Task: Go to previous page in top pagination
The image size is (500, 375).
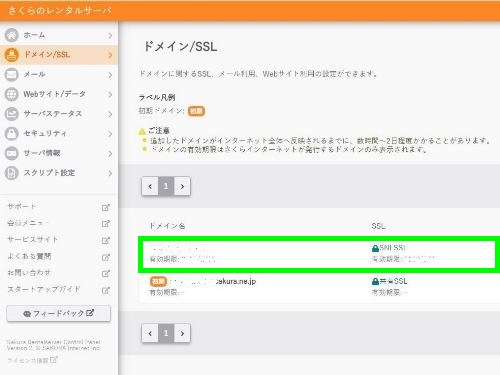Action: pos(150,186)
